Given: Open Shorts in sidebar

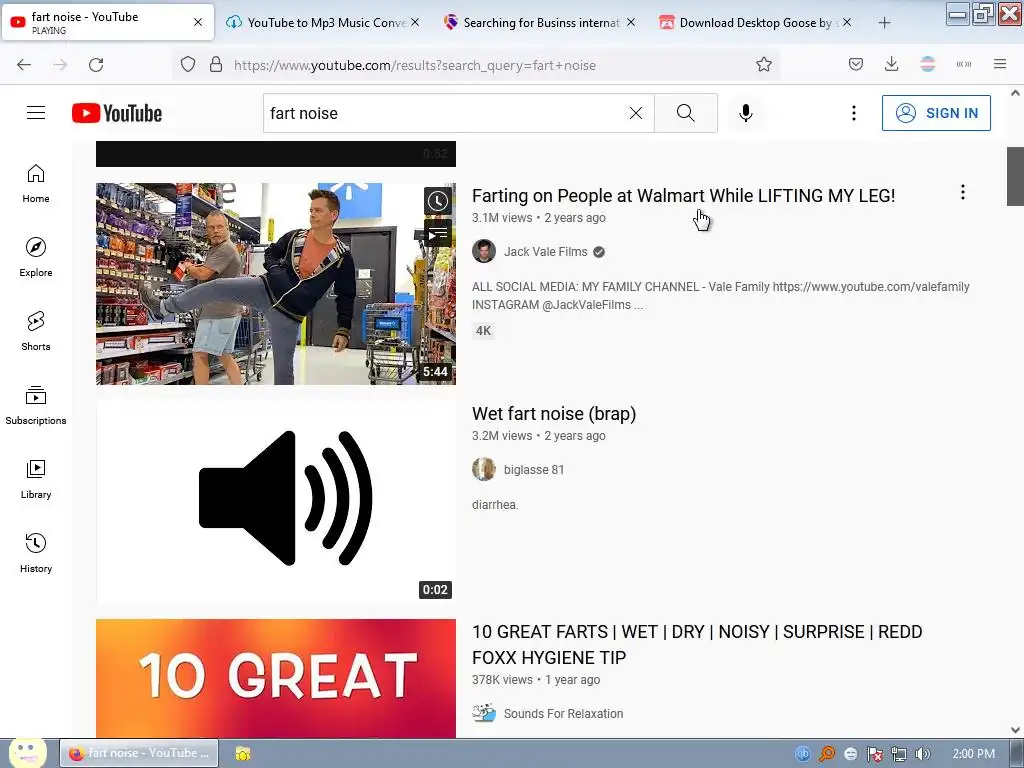Looking at the screenshot, I should [36, 332].
